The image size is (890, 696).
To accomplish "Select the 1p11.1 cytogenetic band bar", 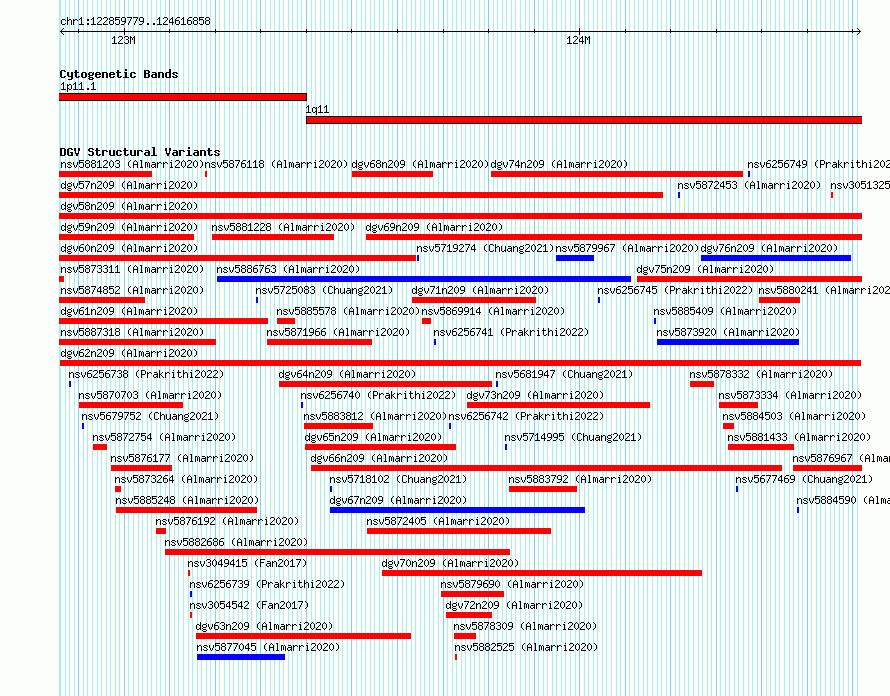I will 183,97.
